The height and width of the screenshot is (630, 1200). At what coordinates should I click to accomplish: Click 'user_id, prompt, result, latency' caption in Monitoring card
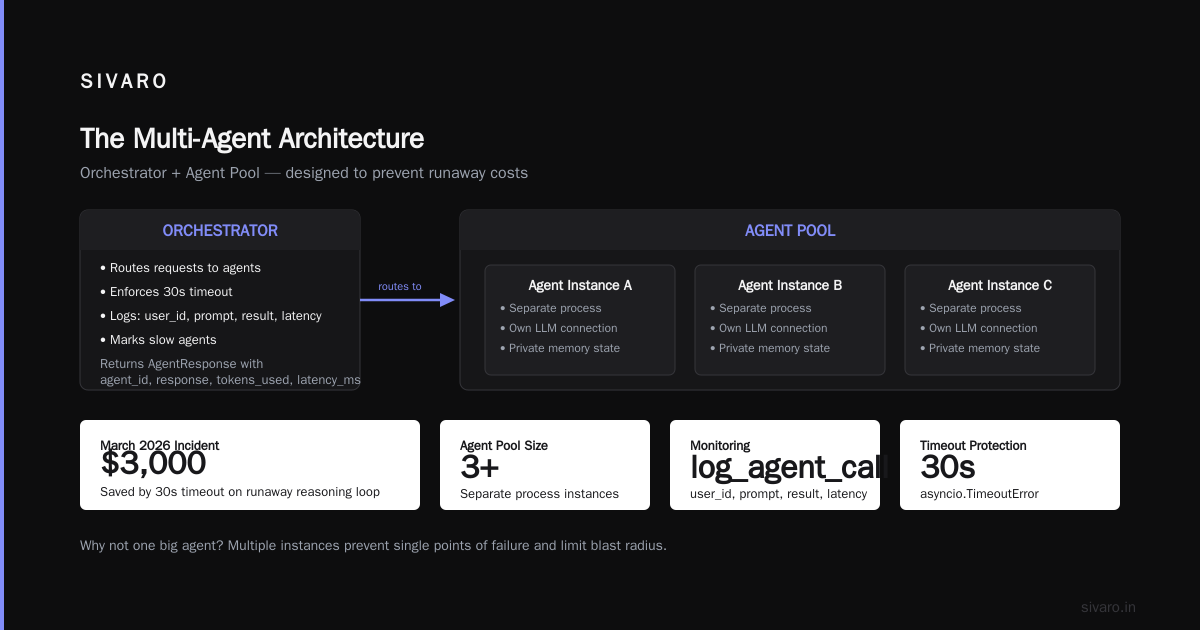(x=779, y=494)
